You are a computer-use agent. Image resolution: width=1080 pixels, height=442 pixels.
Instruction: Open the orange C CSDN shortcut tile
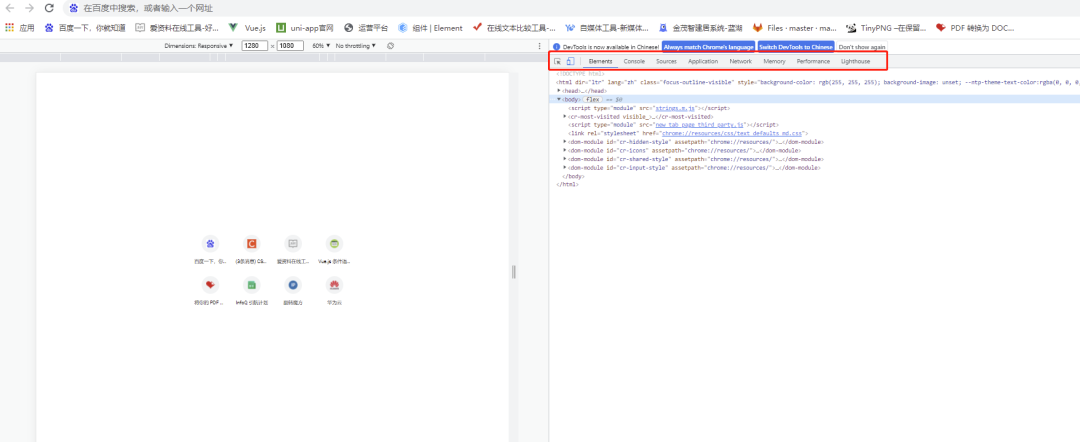click(x=251, y=249)
